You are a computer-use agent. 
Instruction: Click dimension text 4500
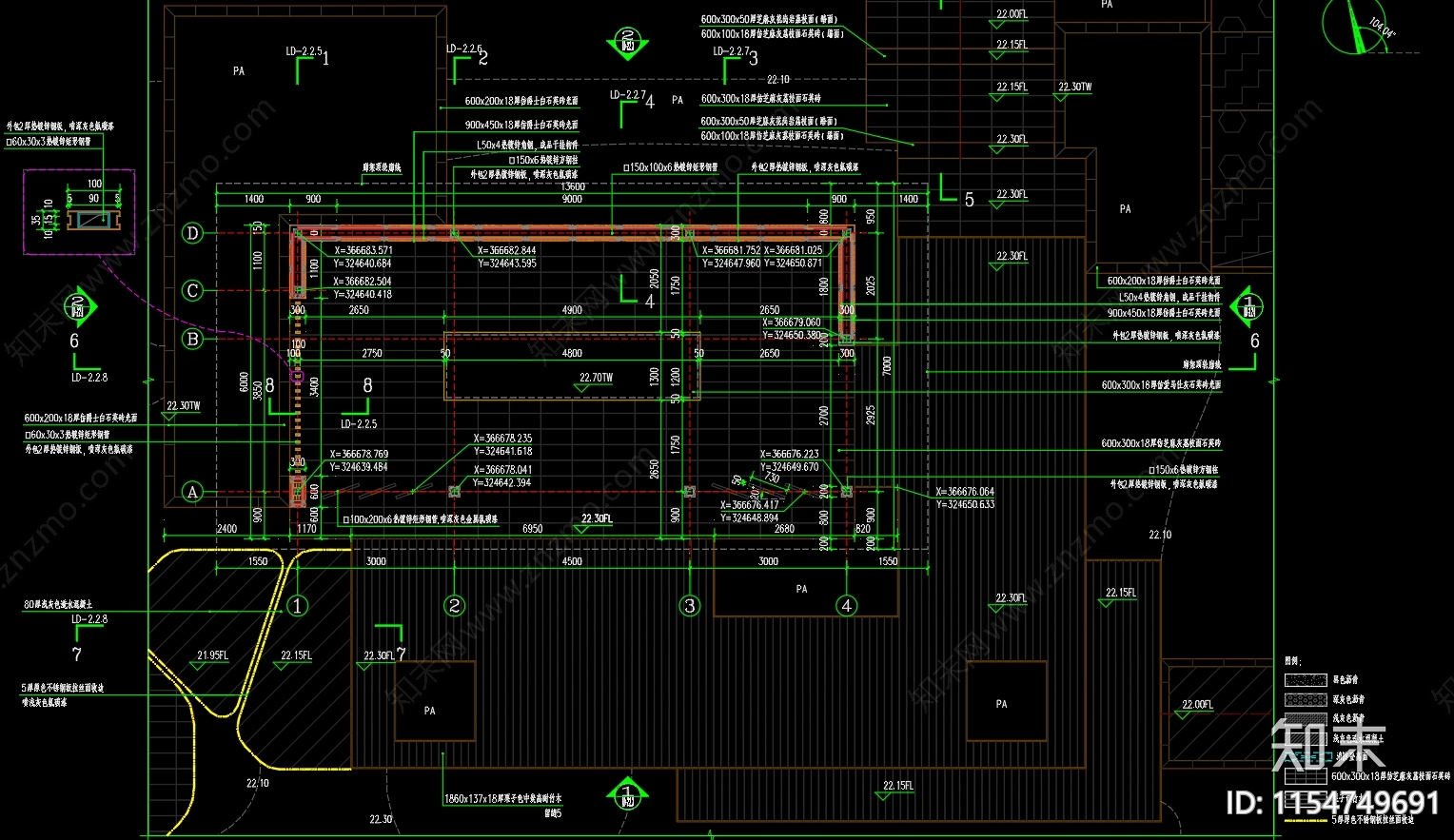tap(572, 561)
